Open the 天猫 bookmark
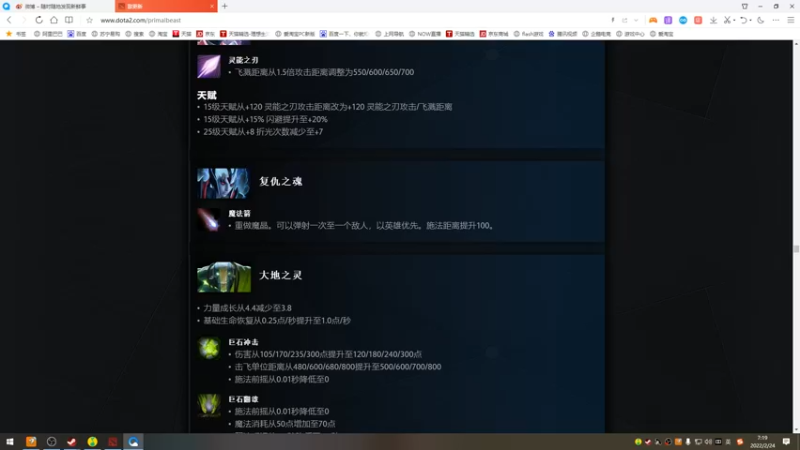Screen dimensions: 800x450 pyautogui.click(x=182, y=34)
